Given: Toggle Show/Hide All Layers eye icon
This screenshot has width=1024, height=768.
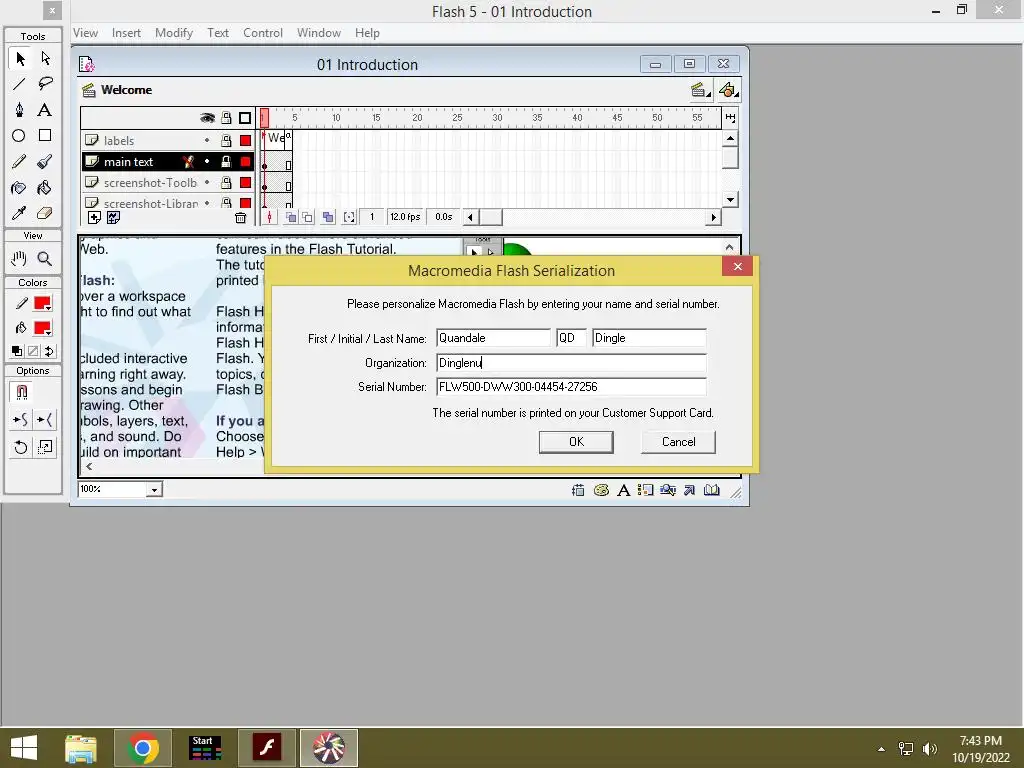Looking at the screenshot, I should (207, 118).
